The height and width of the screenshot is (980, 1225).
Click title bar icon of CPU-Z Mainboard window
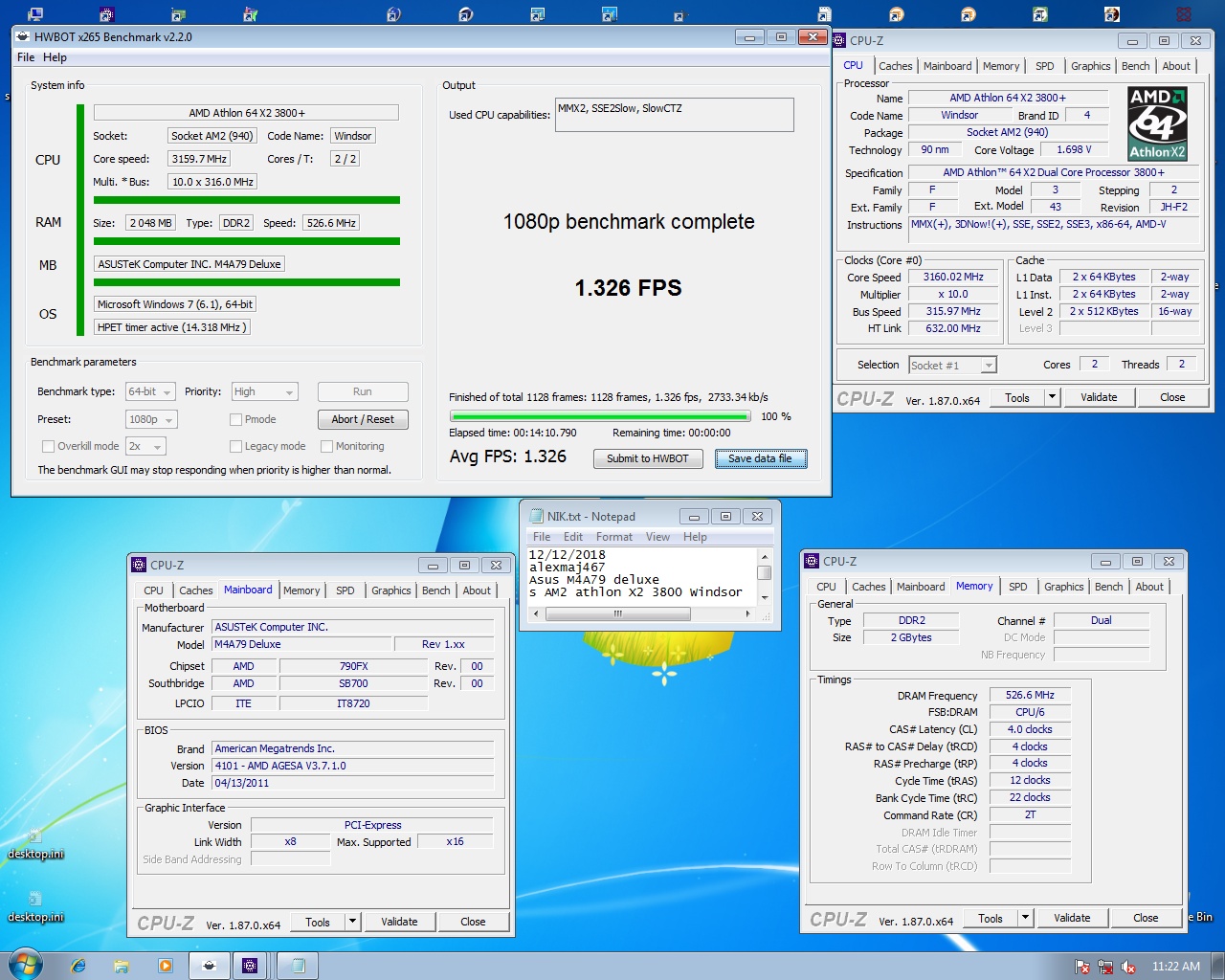pos(139,565)
